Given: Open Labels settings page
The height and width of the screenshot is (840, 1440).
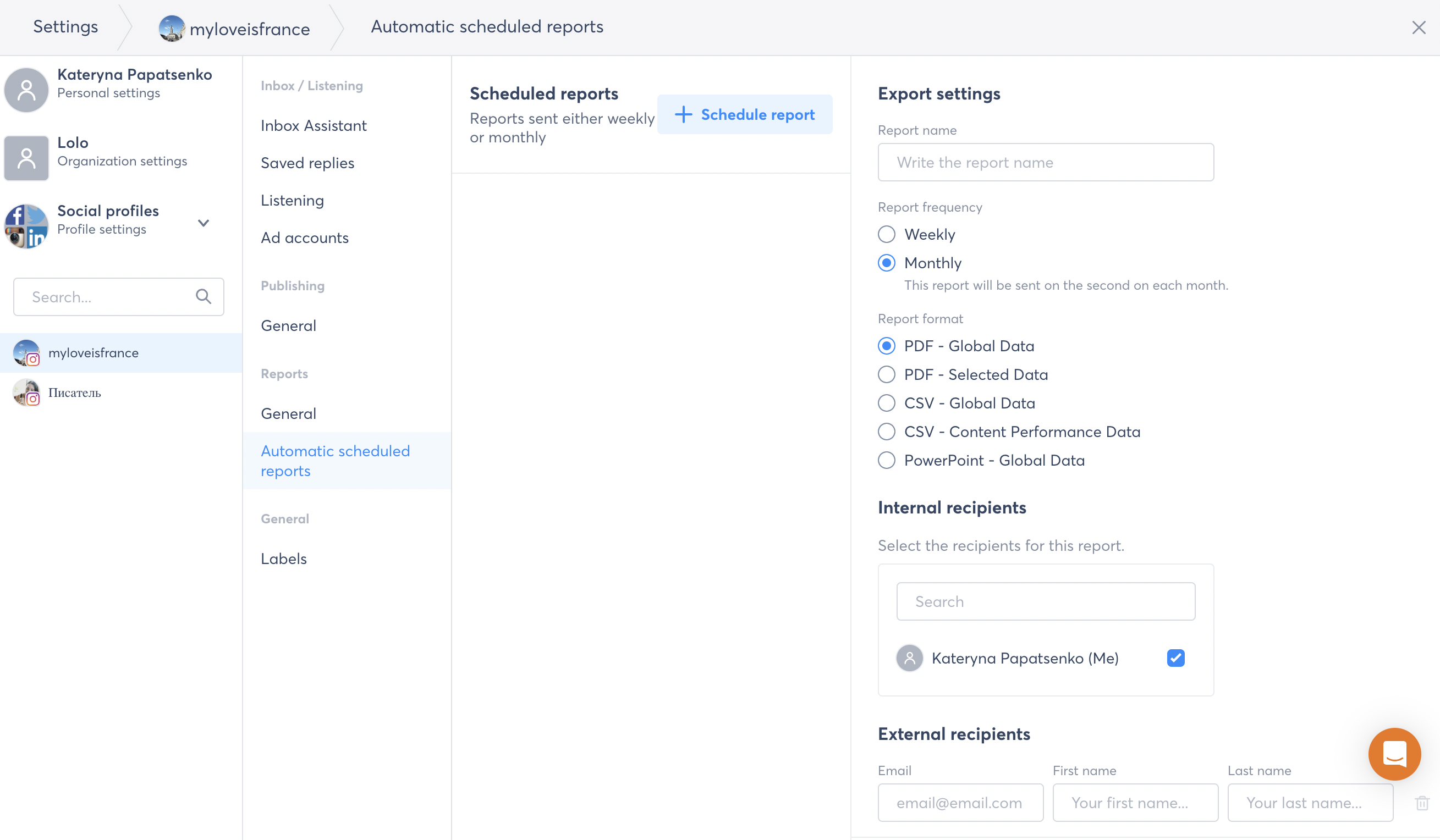Looking at the screenshot, I should pos(282,558).
